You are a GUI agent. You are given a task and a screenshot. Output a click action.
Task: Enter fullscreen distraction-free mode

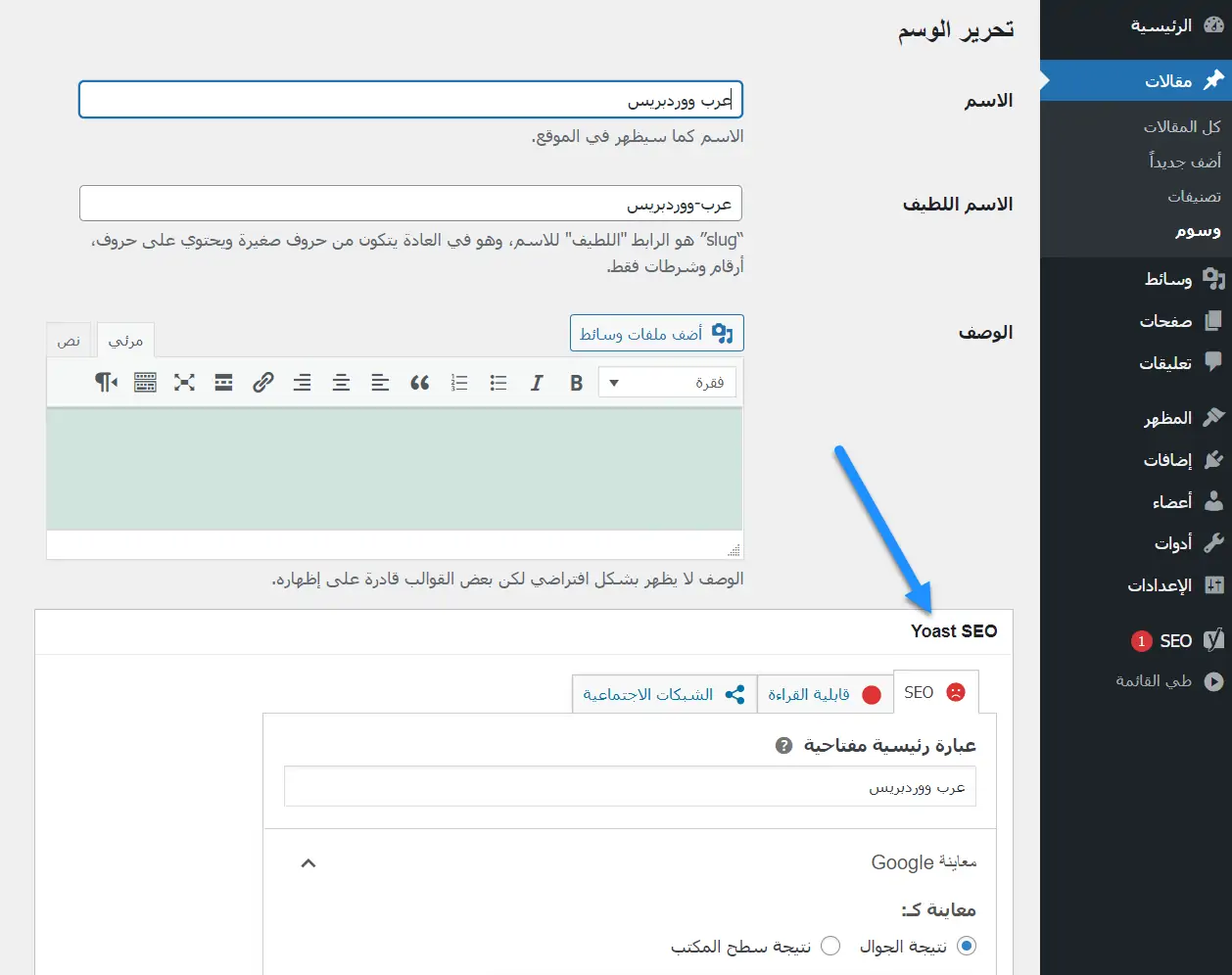(184, 383)
